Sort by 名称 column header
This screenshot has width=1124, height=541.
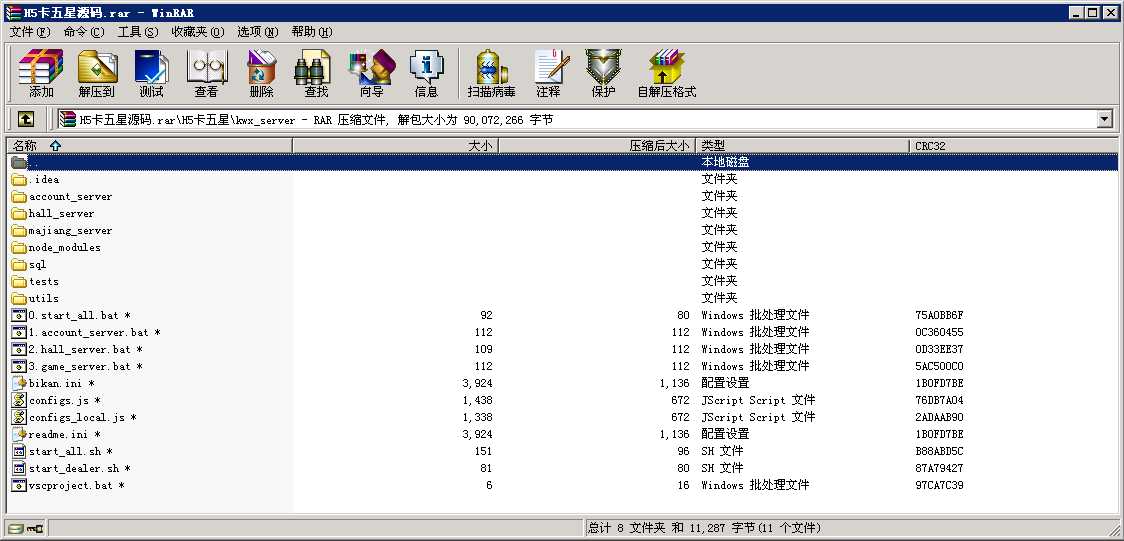(150, 145)
